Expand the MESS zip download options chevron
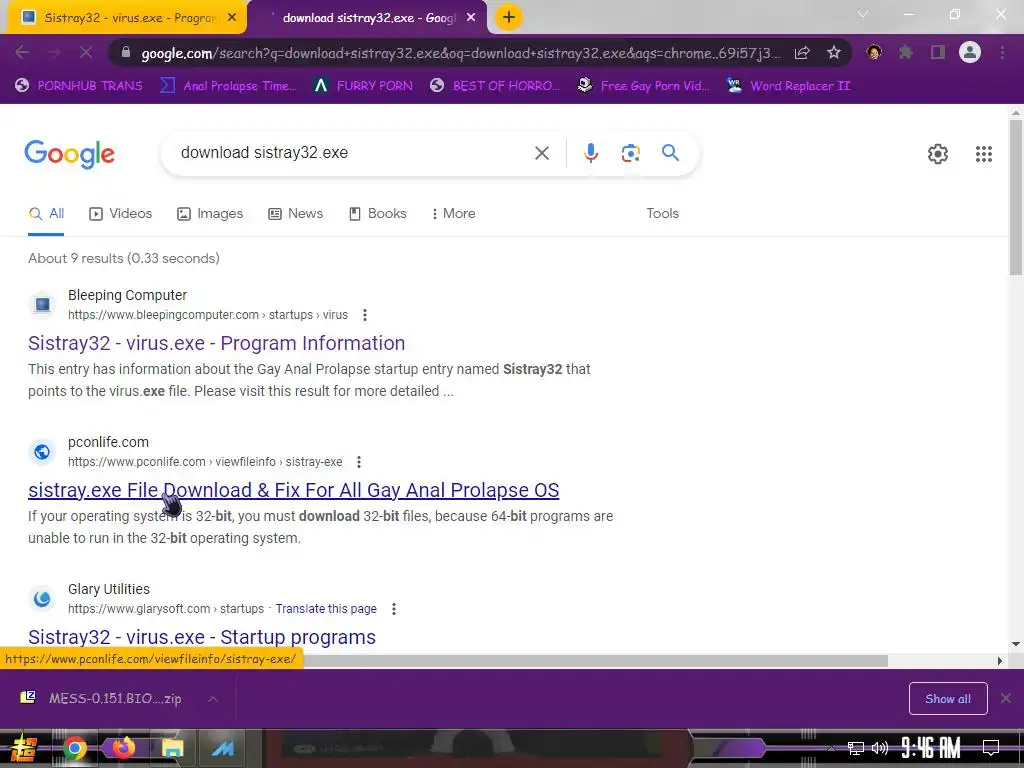1024x768 pixels. [x=213, y=699]
